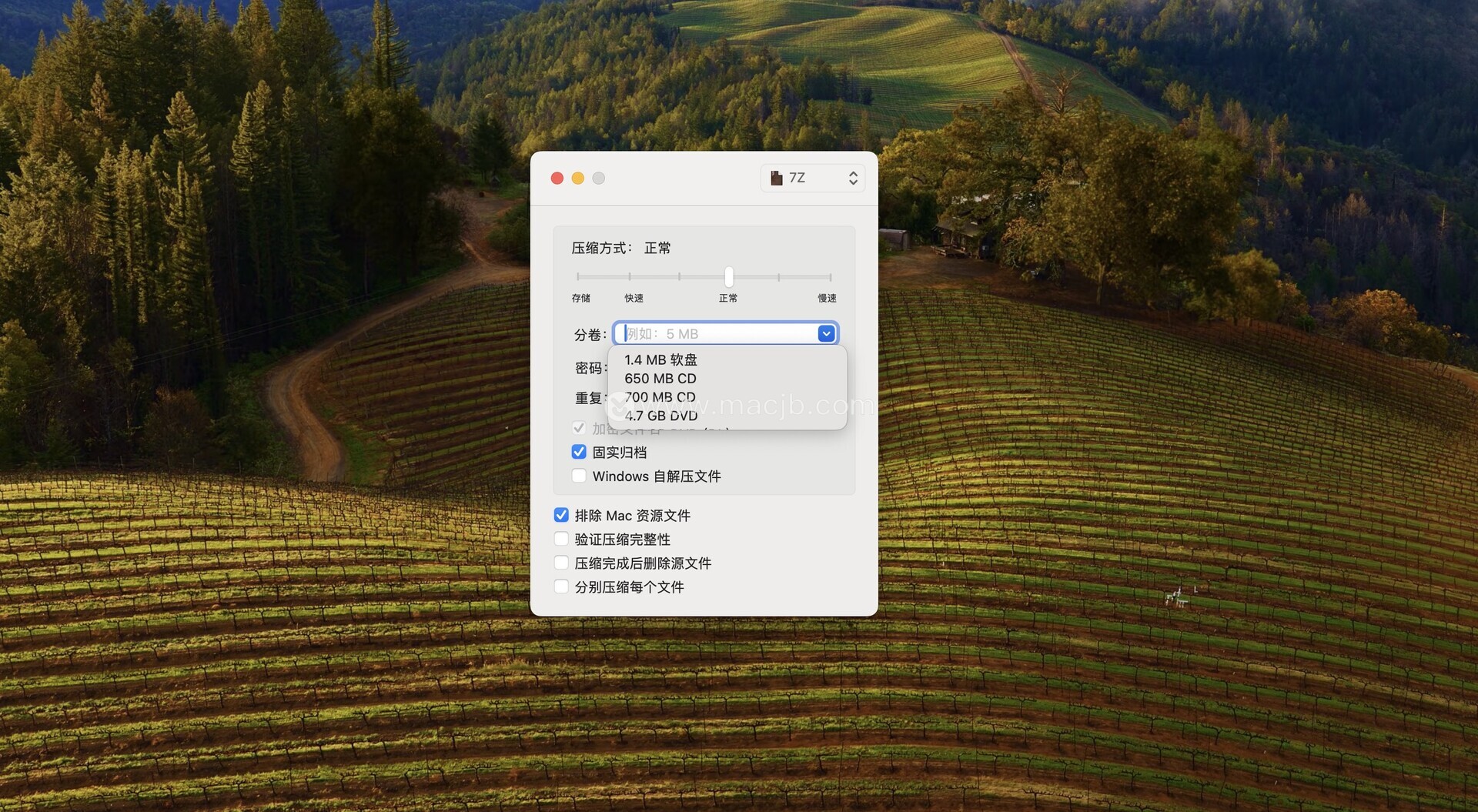Choose the 650 MB CD option
The width and height of the screenshot is (1478, 812).
[660, 379]
